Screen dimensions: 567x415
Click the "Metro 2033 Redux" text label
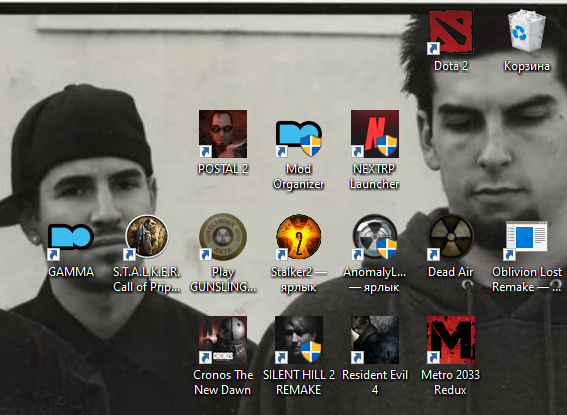click(451, 382)
